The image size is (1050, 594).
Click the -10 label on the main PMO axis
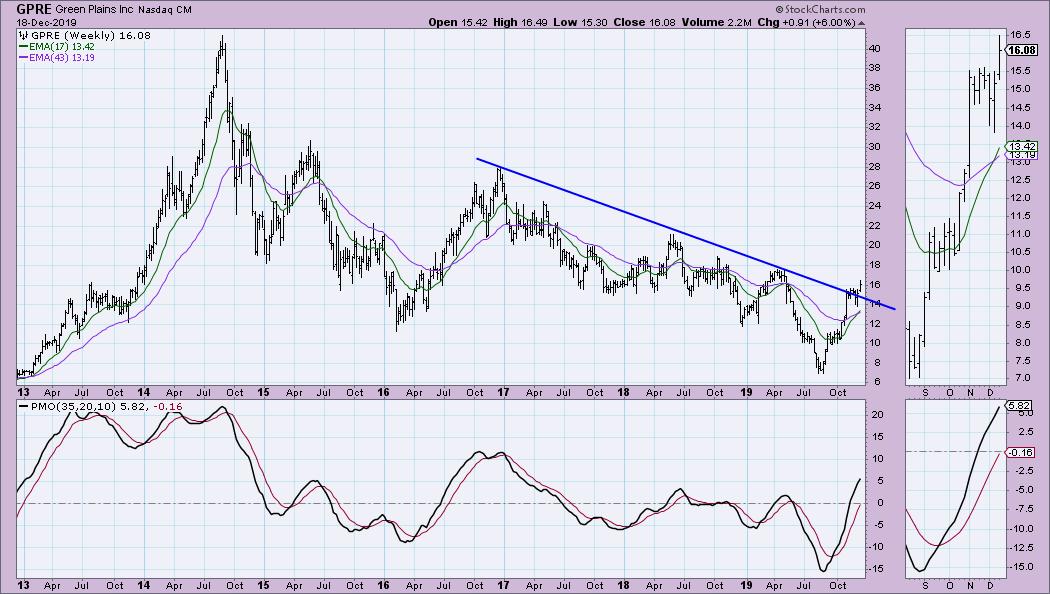coord(876,547)
